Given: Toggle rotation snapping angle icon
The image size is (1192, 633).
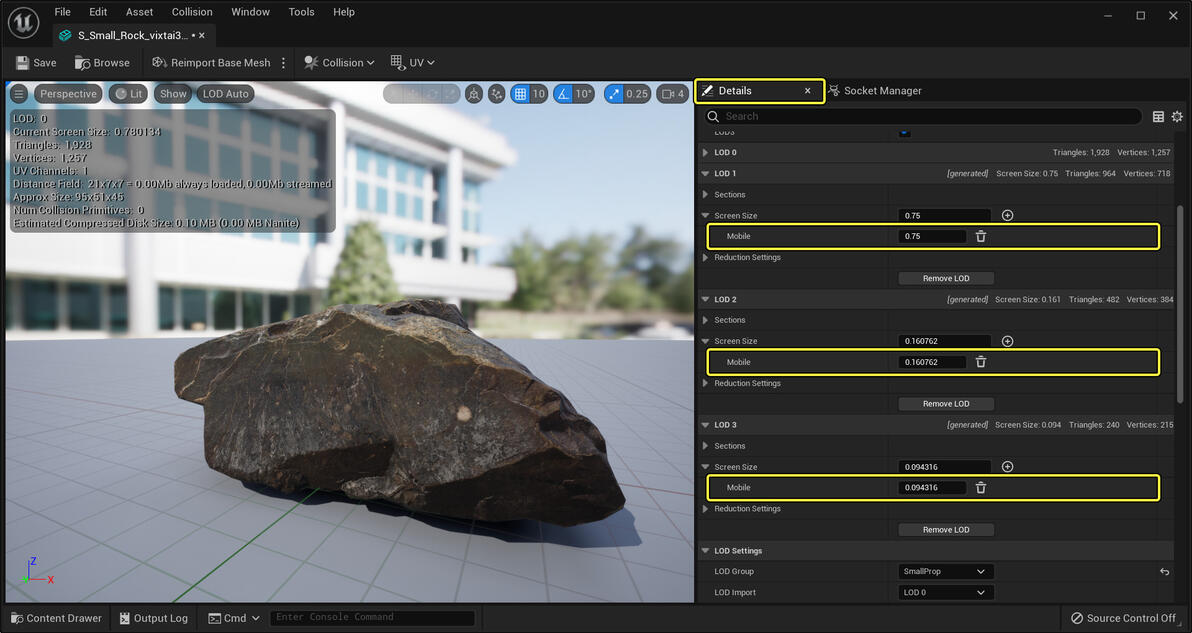Looking at the screenshot, I should click(563, 94).
